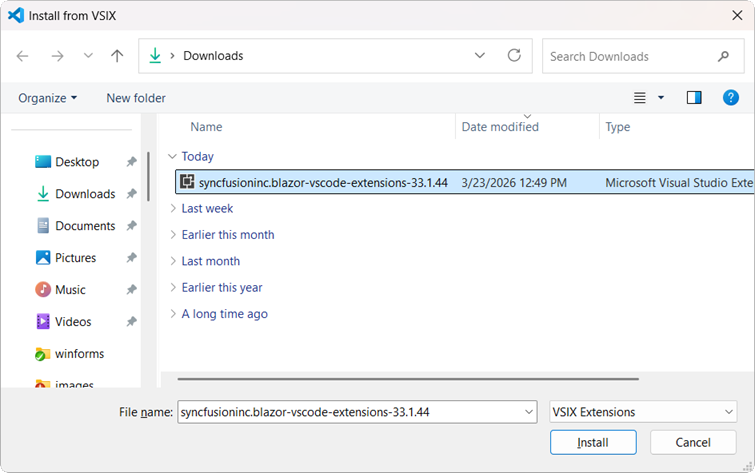This screenshot has width=755, height=473.
Task: Expand the Last month group
Action: click(173, 261)
